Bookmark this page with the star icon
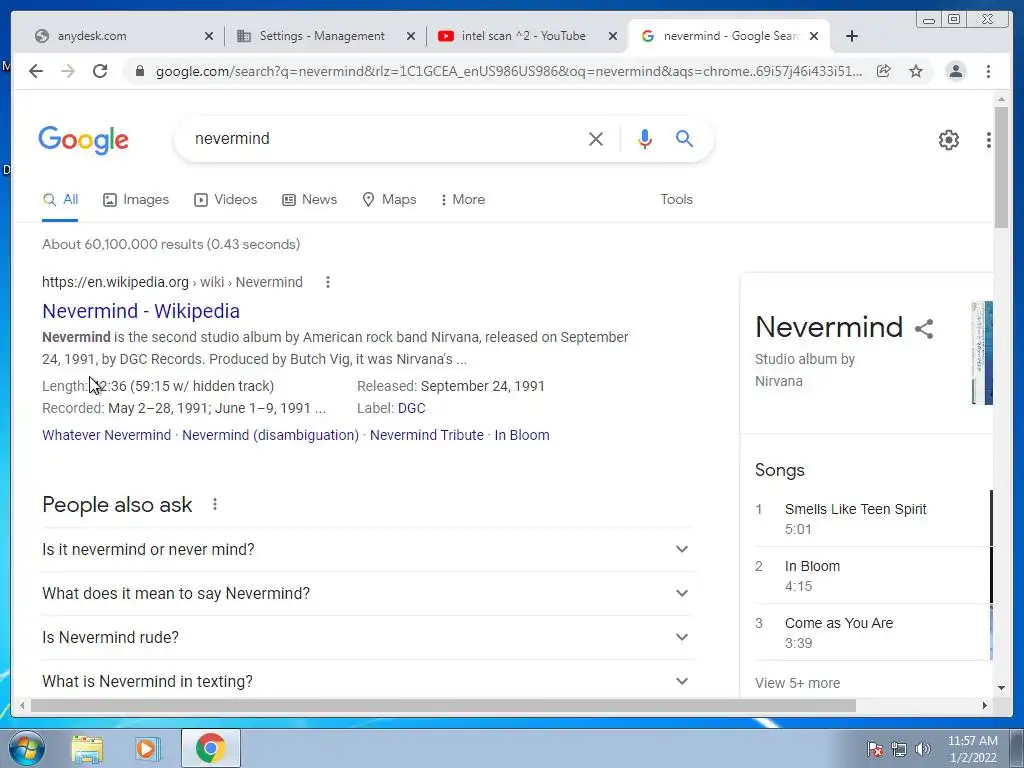This screenshot has height=768, width=1024. pyautogui.click(x=916, y=71)
